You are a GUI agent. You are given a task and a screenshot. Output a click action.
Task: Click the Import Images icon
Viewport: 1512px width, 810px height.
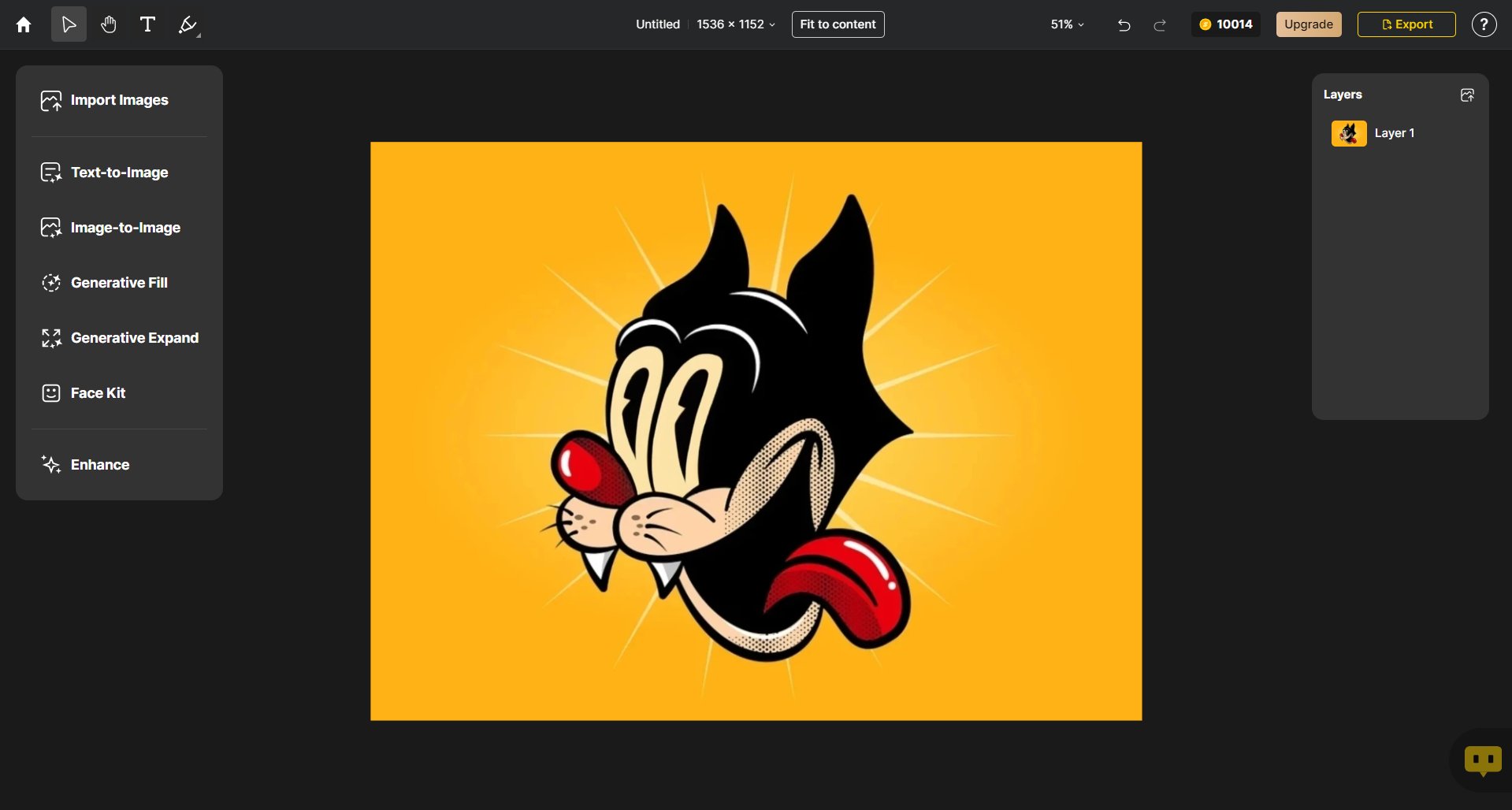pyautogui.click(x=51, y=101)
